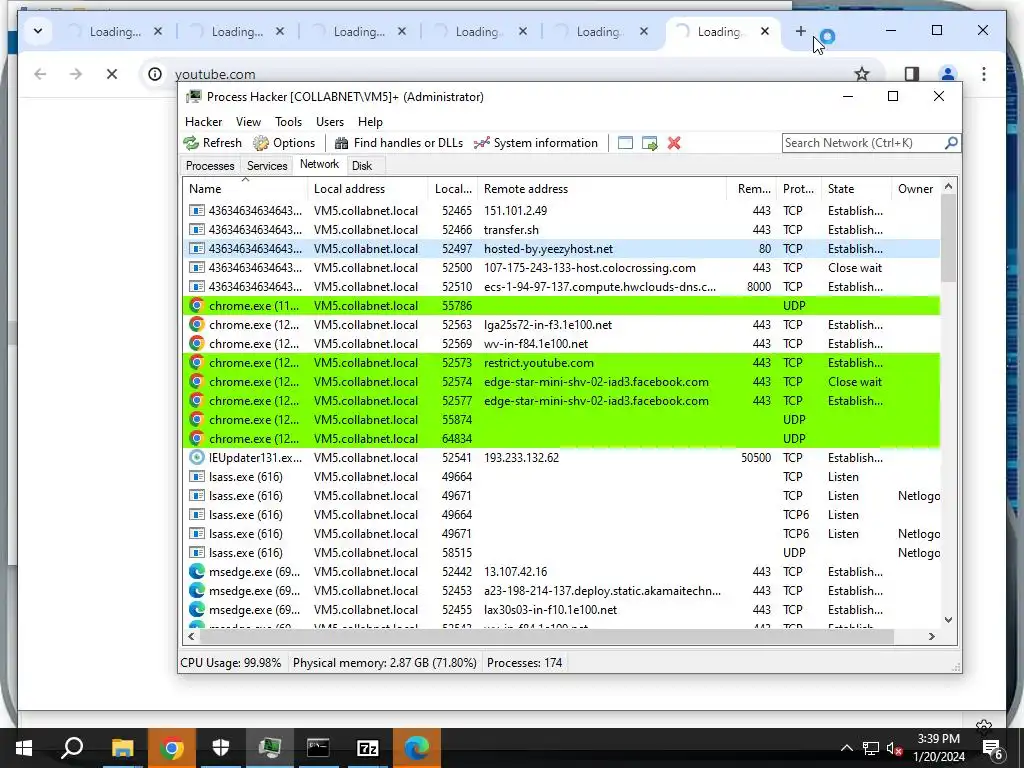Screen dimensions: 1024x768
Task: Select chrome.exe row lga25s72-in-f3.1e100.net
Action: coord(562,325)
